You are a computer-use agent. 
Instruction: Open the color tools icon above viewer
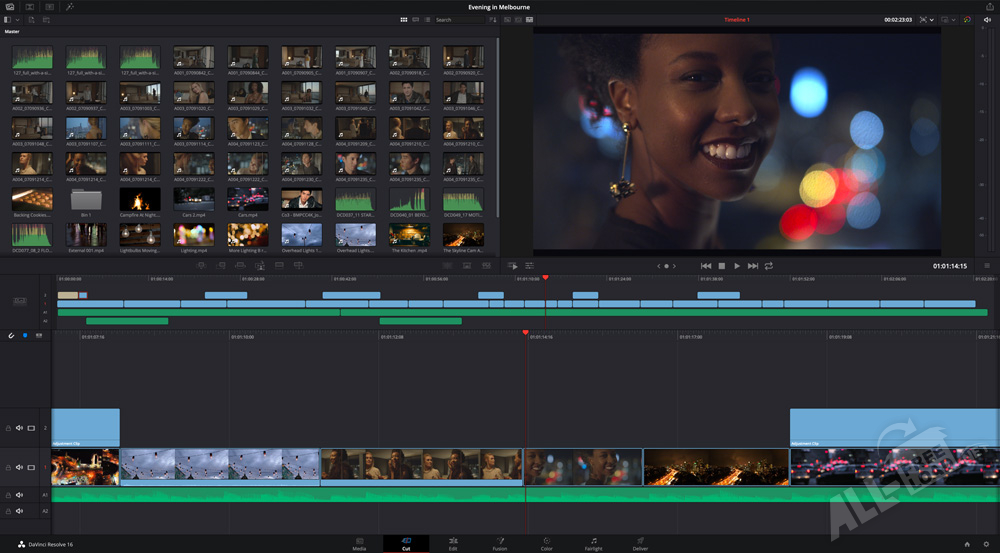point(967,19)
